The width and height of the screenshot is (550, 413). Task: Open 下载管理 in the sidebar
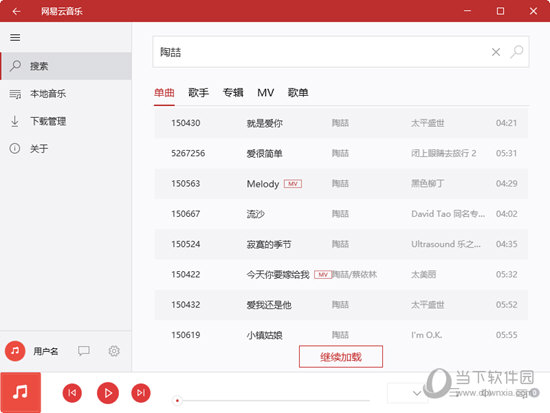(x=66, y=121)
